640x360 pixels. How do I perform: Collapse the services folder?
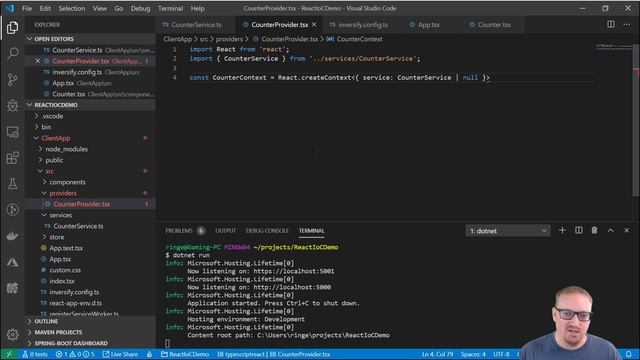pyautogui.click(x=60, y=215)
